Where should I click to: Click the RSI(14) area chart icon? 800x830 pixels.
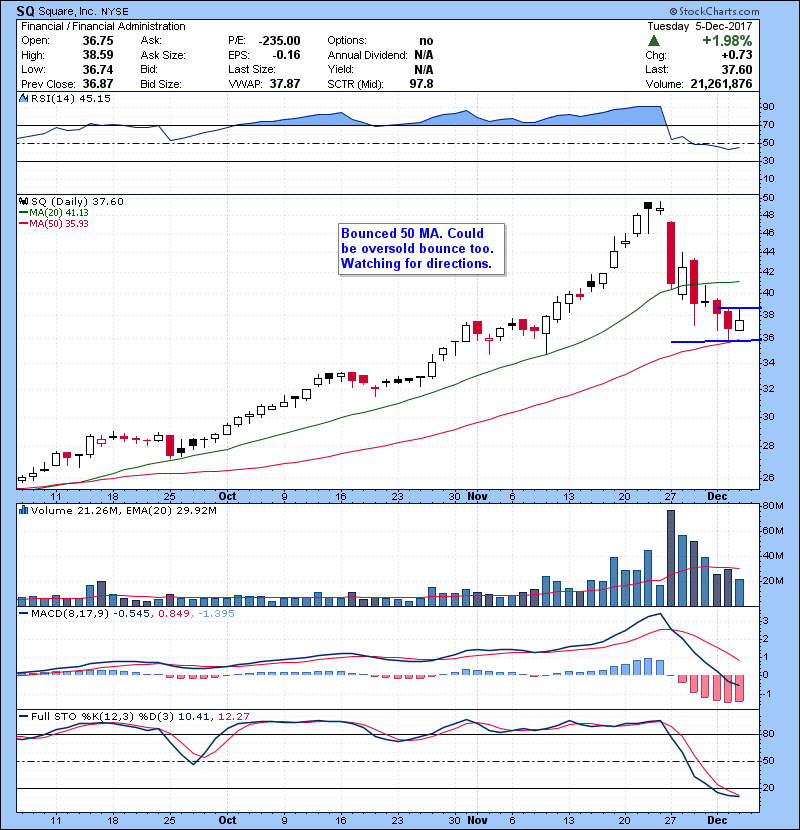point(23,98)
